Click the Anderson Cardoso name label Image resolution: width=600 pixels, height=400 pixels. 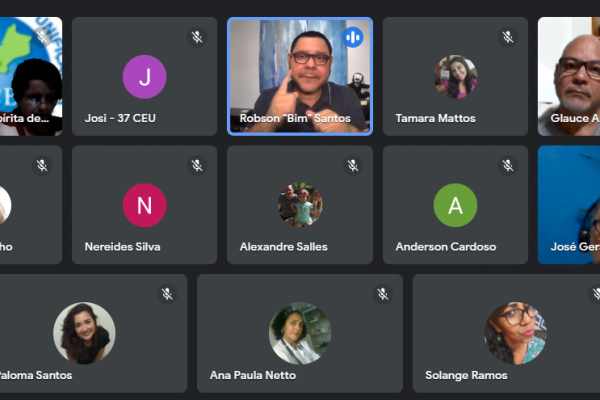(x=446, y=247)
